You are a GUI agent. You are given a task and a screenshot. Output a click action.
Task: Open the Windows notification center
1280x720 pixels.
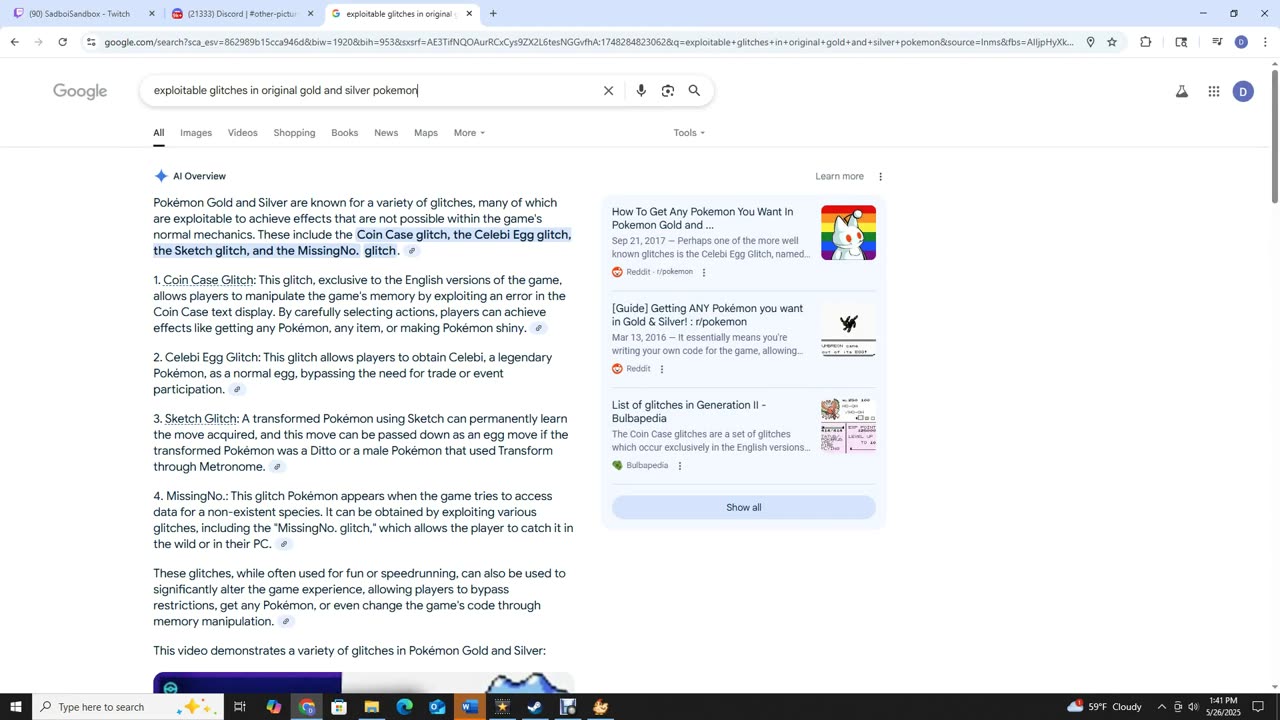pos(1258,707)
